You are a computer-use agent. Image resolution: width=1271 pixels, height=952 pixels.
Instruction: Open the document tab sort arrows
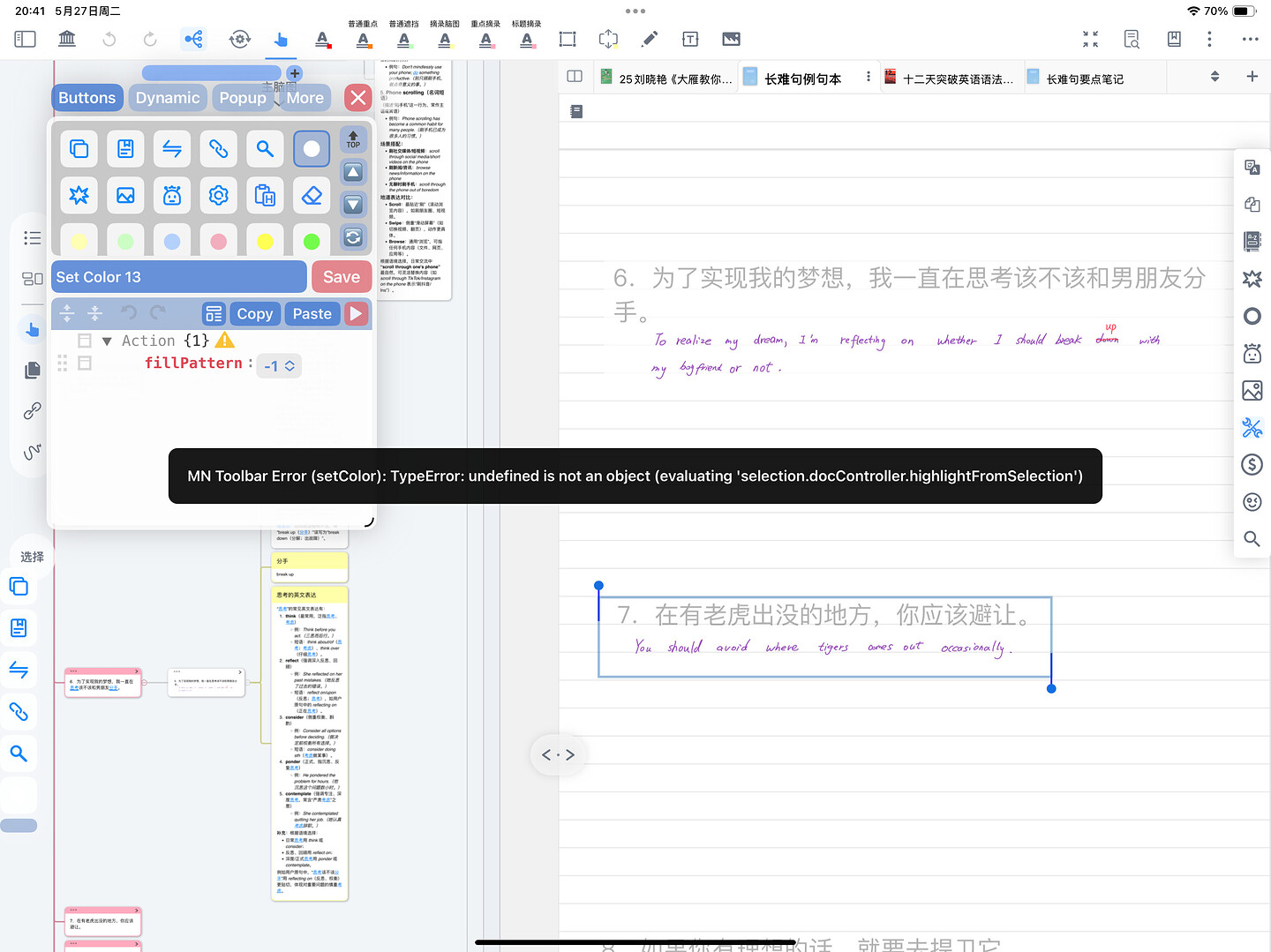coord(1215,77)
